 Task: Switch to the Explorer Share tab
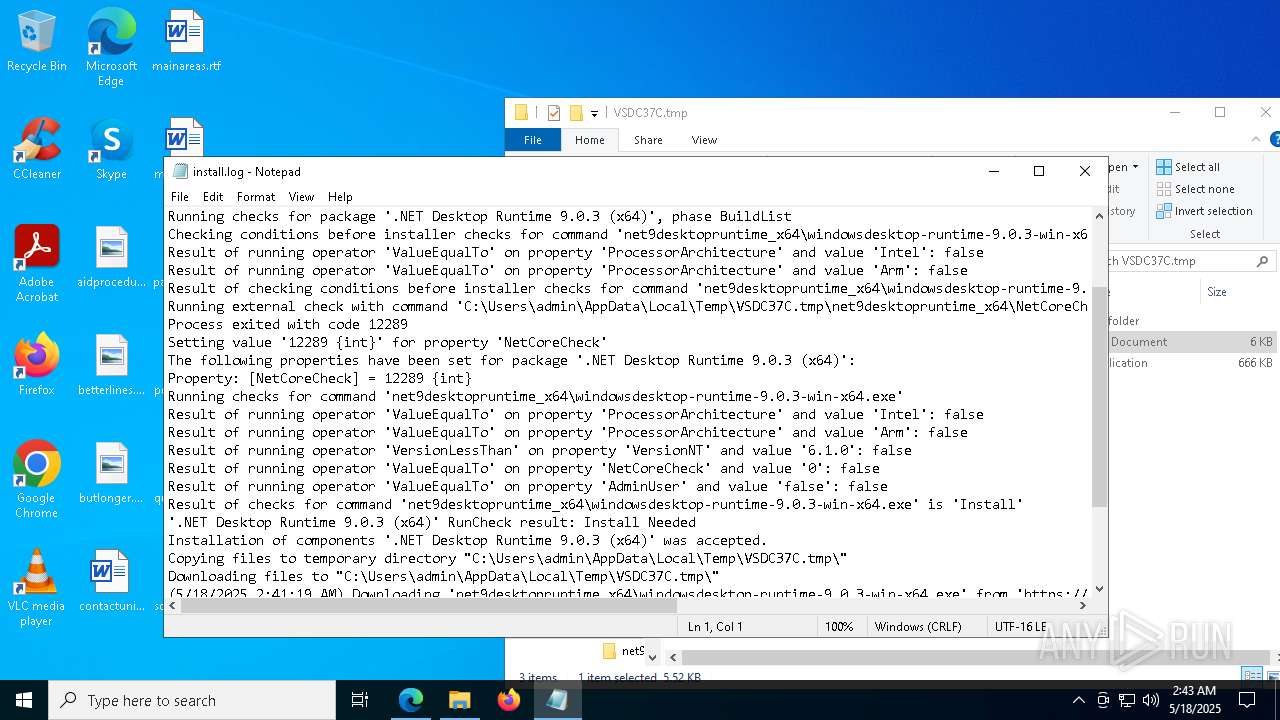tap(648, 140)
